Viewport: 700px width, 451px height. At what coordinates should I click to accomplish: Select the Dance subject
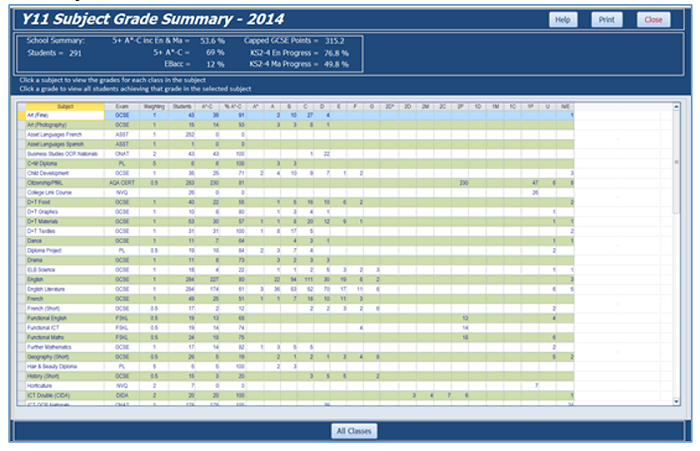click(65, 241)
